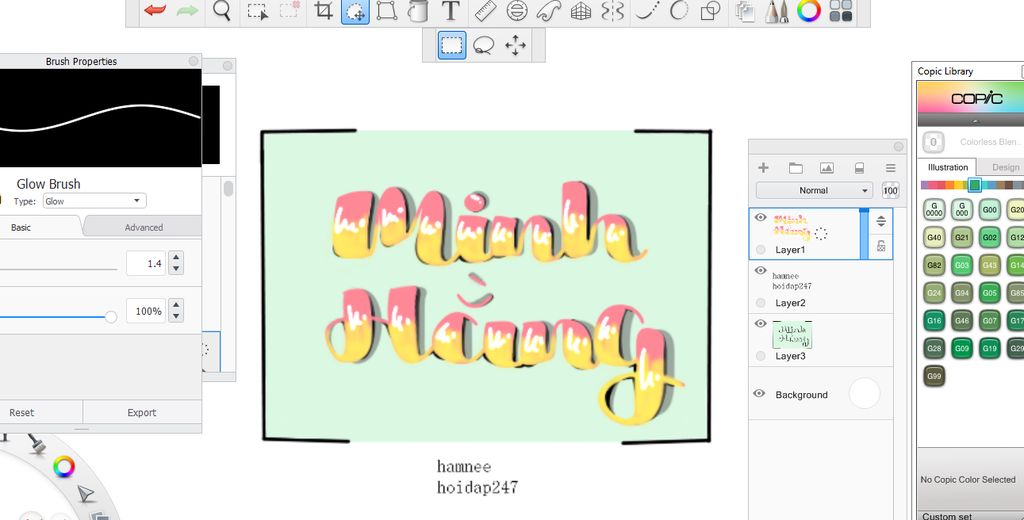
Task: Select the Crop tool
Action: (x=323, y=10)
